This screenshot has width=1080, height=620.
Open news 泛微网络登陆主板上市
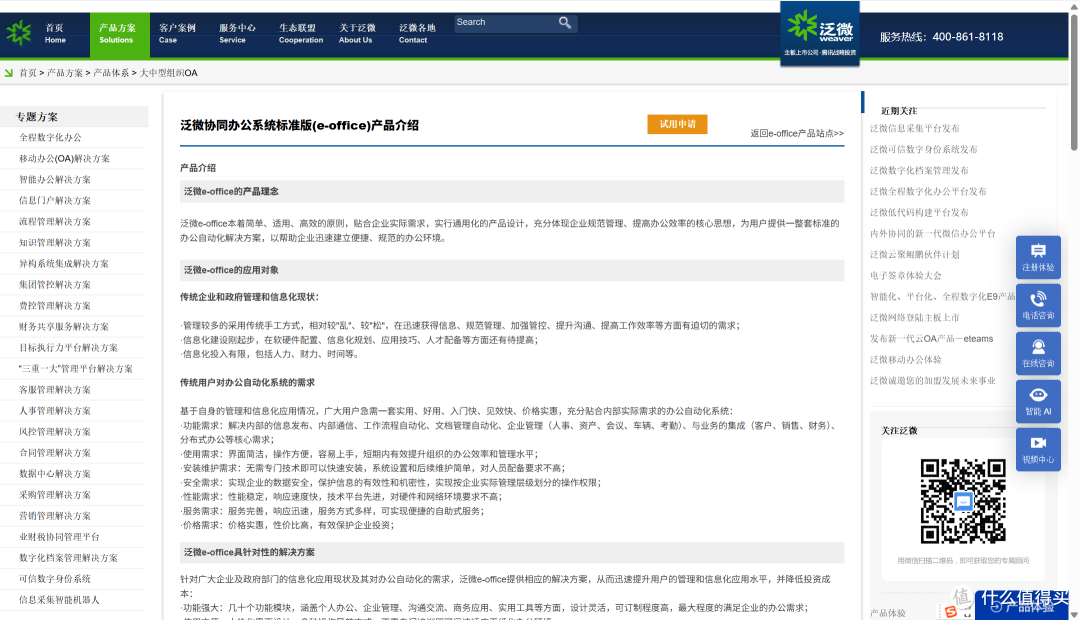point(915,318)
